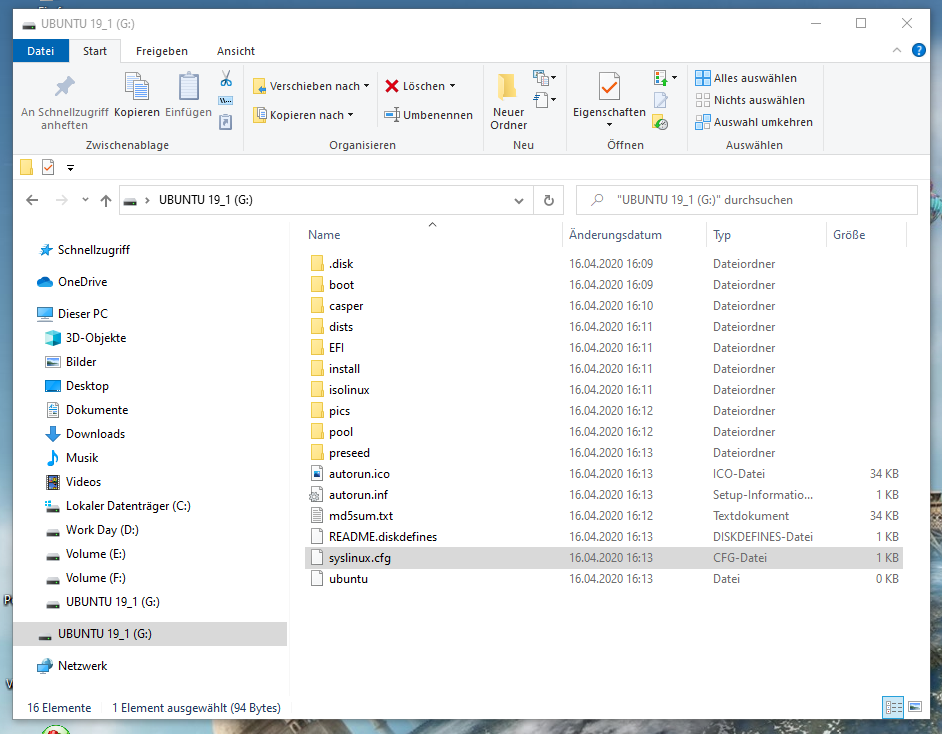This screenshot has height=734, width=942.
Task: Select the README.diskdefines file
Action: coord(603,537)
